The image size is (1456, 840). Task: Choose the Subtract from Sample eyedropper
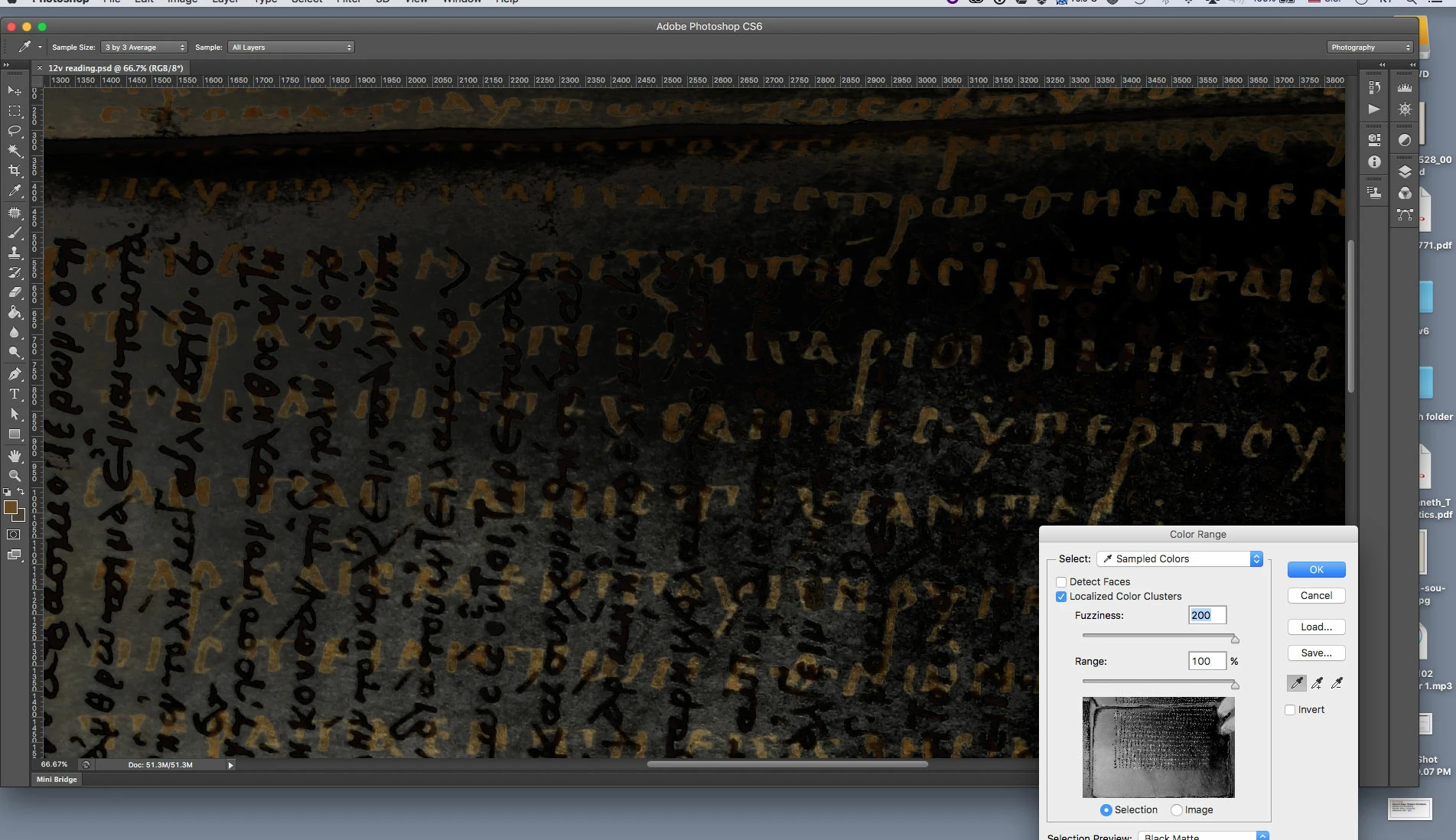[x=1337, y=683]
